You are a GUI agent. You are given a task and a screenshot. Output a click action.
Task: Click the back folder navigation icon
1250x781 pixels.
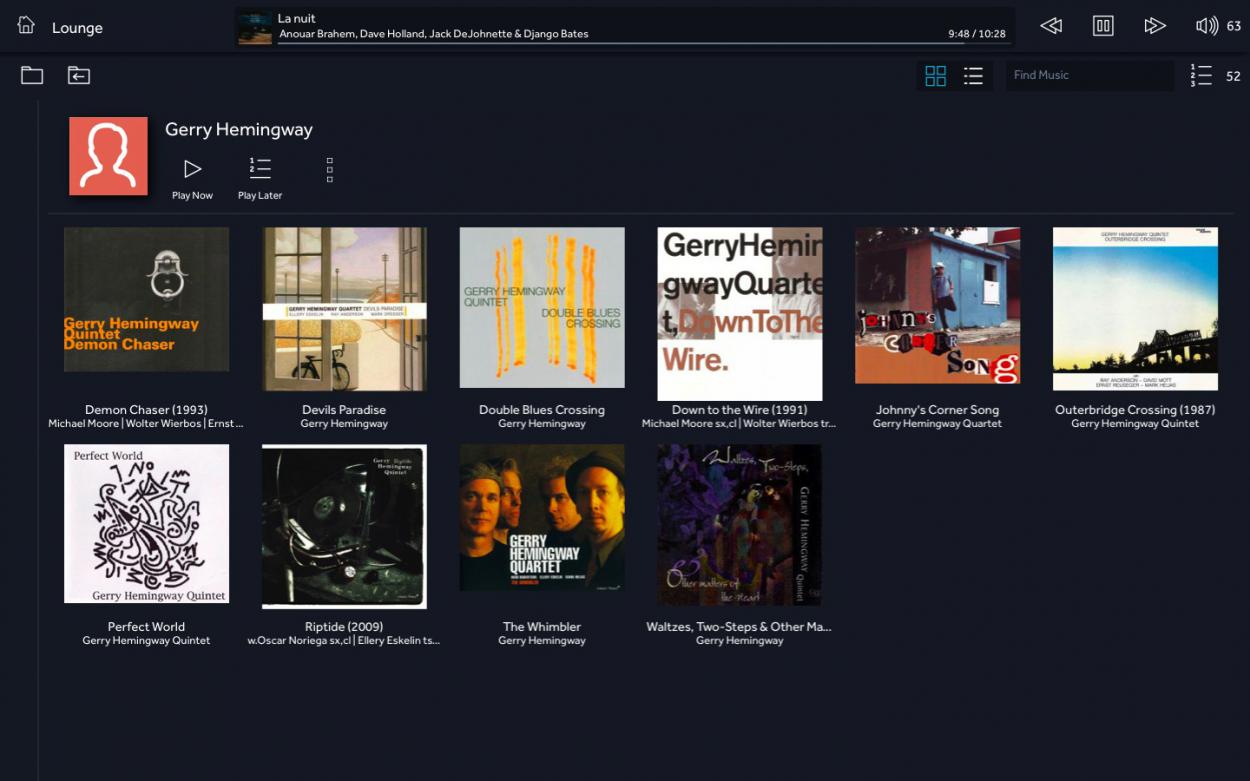79,75
